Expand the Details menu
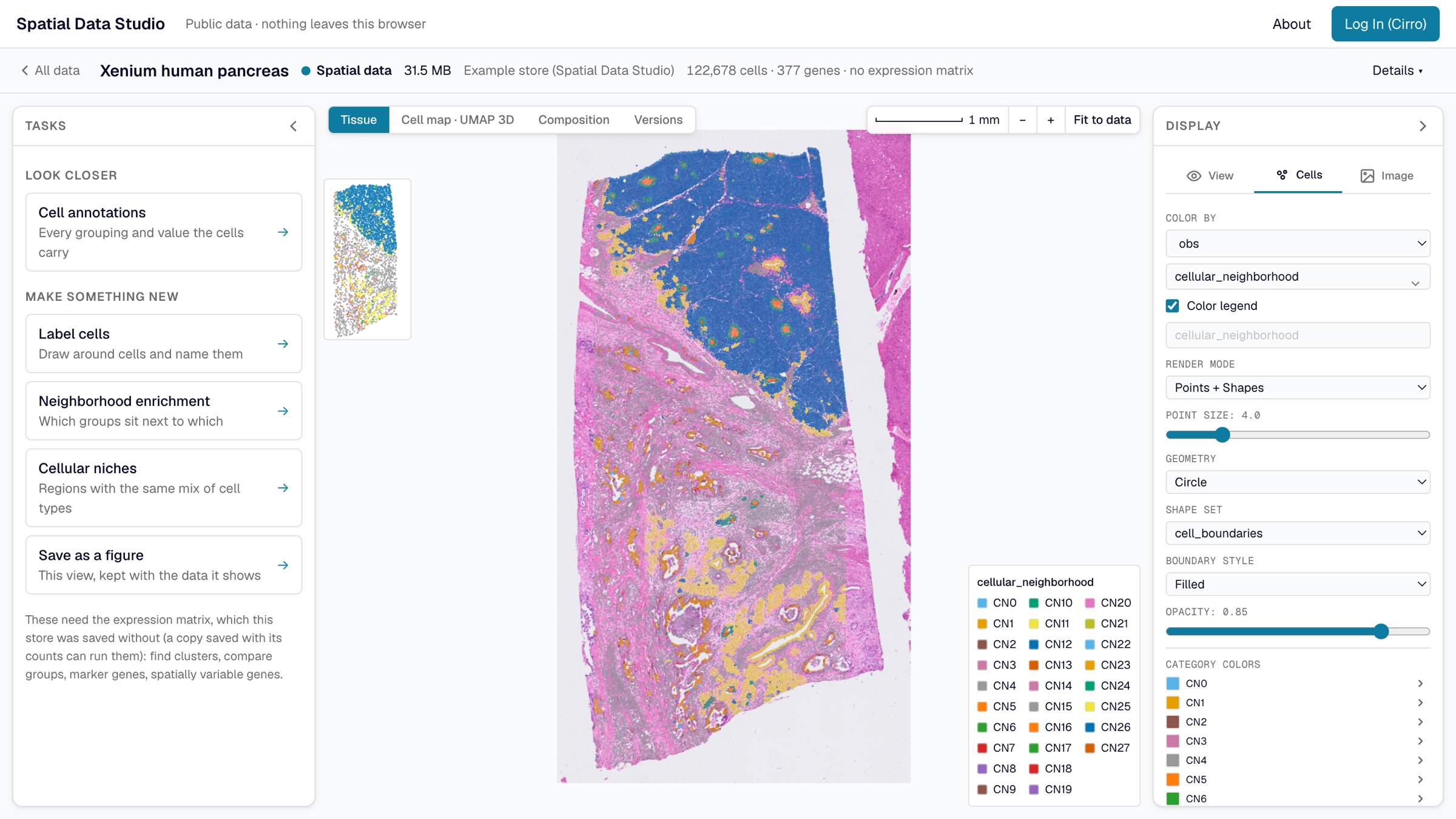Viewport: 1456px width, 819px height. 1397,70
